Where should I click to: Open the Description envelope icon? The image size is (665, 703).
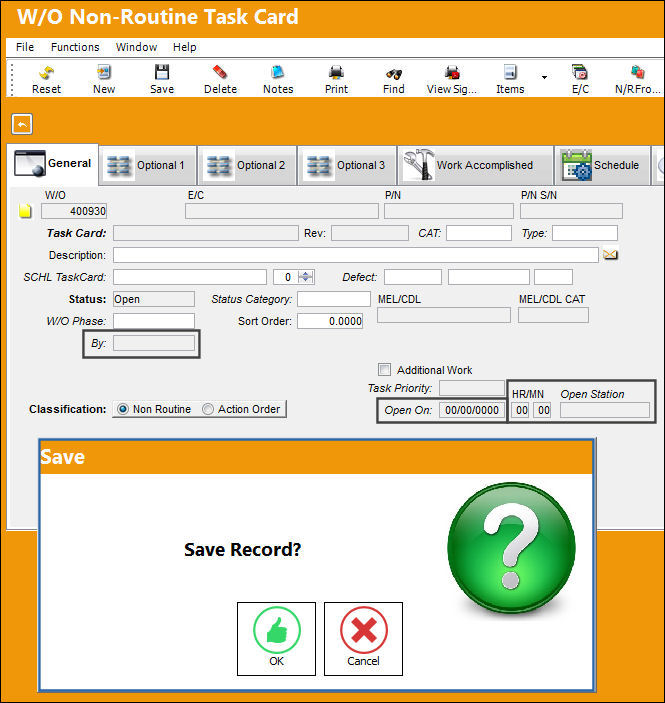[x=610, y=255]
